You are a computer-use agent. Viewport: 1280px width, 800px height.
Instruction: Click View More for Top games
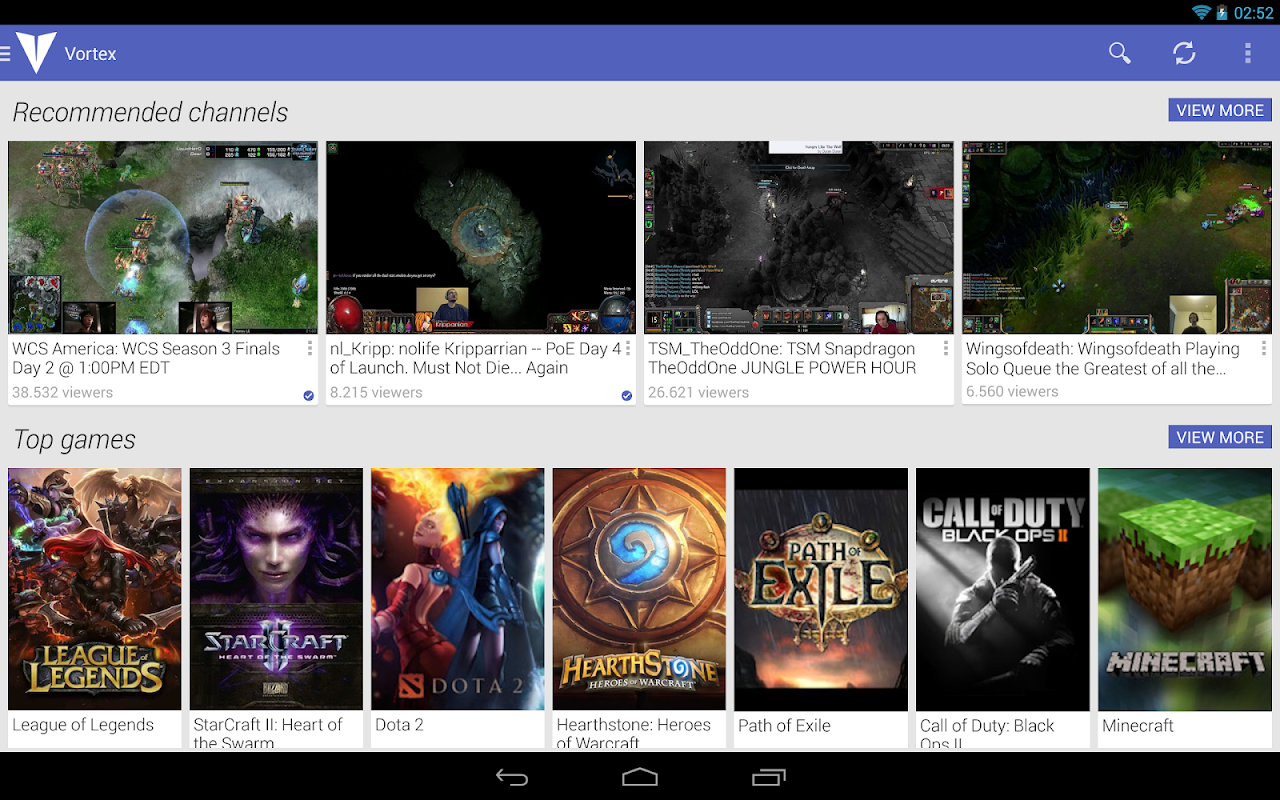1220,437
